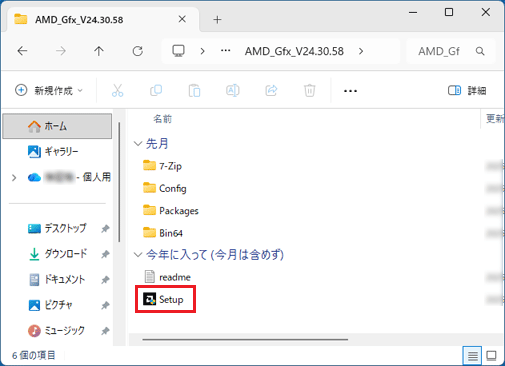
Task: Click the PC monitor icon in address bar
Action: pos(178,51)
